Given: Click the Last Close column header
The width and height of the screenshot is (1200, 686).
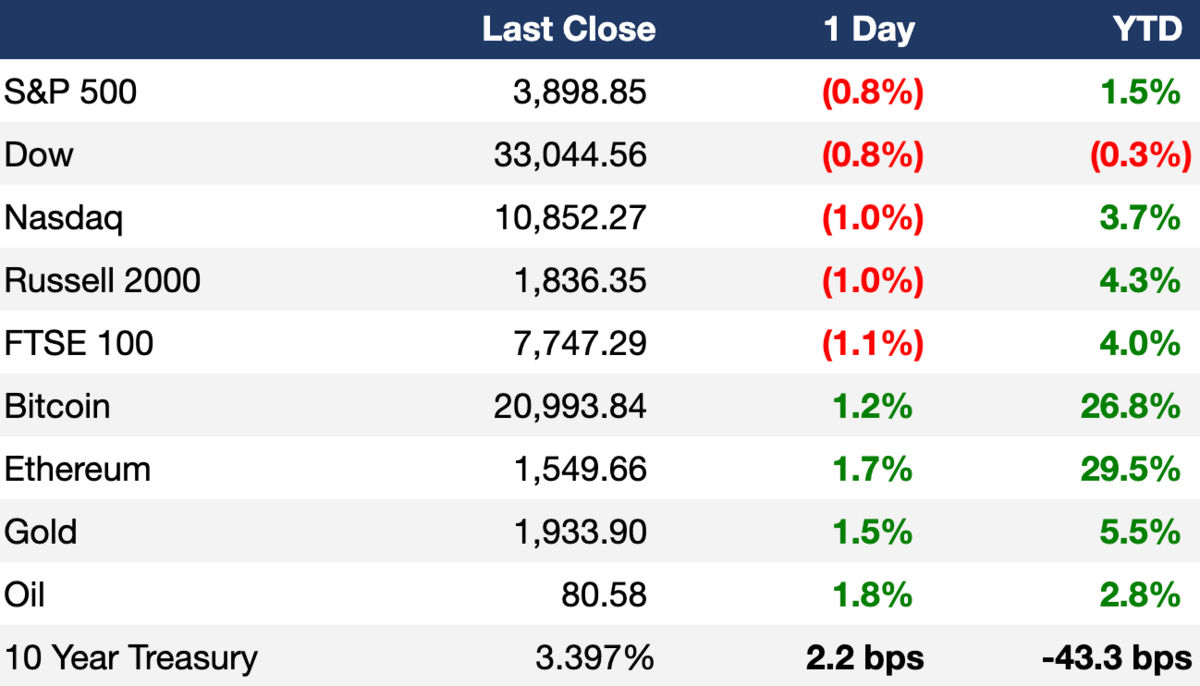Looking at the screenshot, I should pos(569,29).
